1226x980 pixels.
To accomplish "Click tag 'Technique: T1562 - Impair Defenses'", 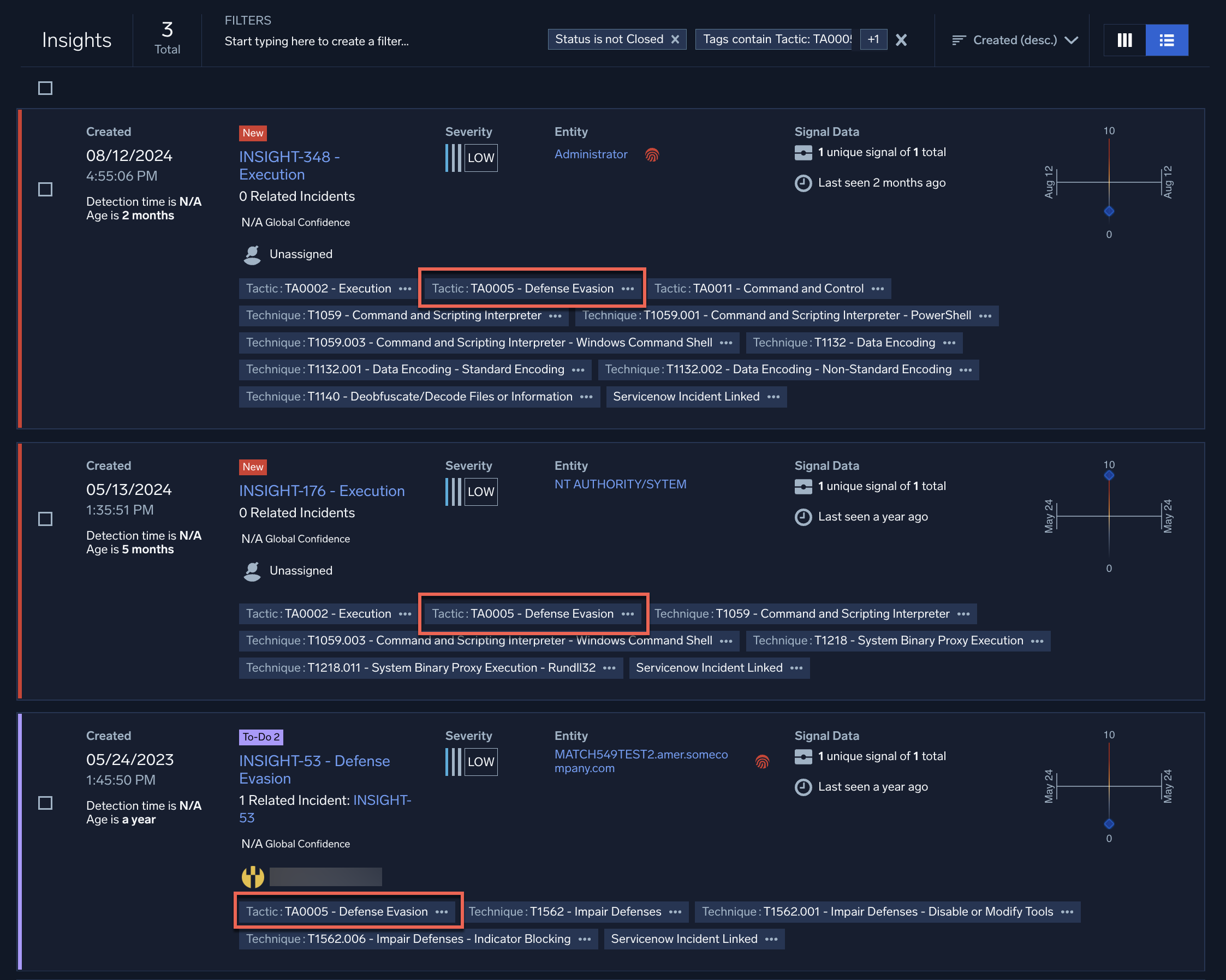I will (564, 912).
